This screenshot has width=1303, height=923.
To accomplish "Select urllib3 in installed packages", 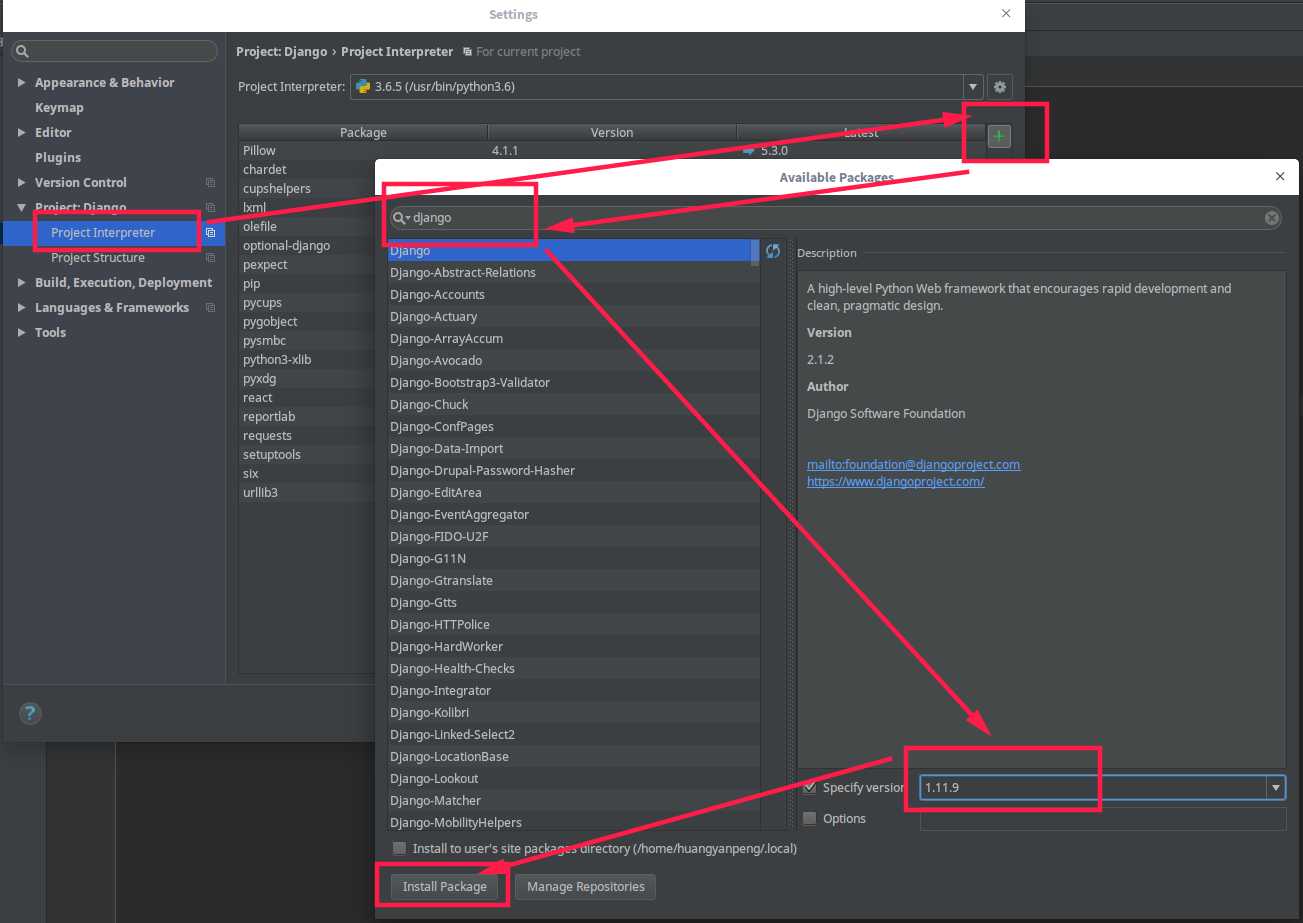I will coord(307,493).
